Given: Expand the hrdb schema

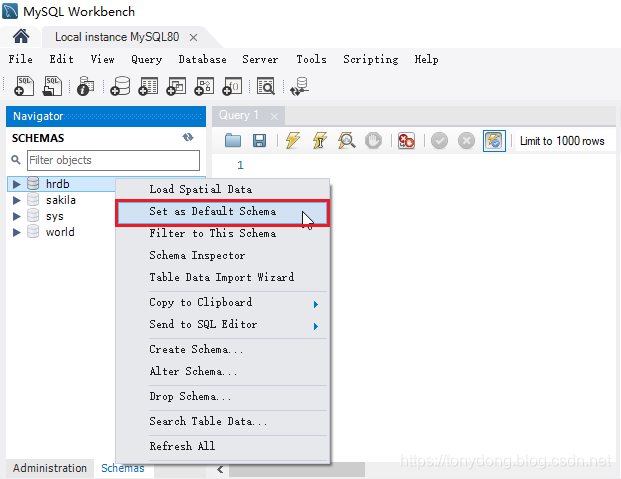Looking at the screenshot, I should pos(16,184).
